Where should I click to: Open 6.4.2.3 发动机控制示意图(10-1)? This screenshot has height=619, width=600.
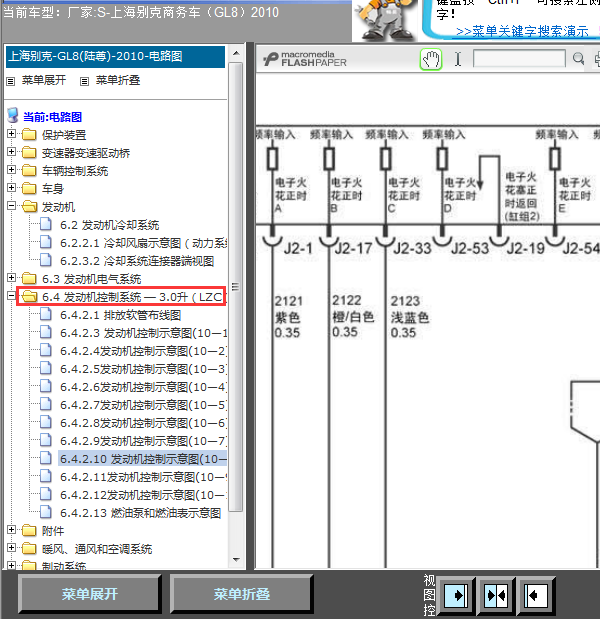pyautogui.click(x=144, y=333)
